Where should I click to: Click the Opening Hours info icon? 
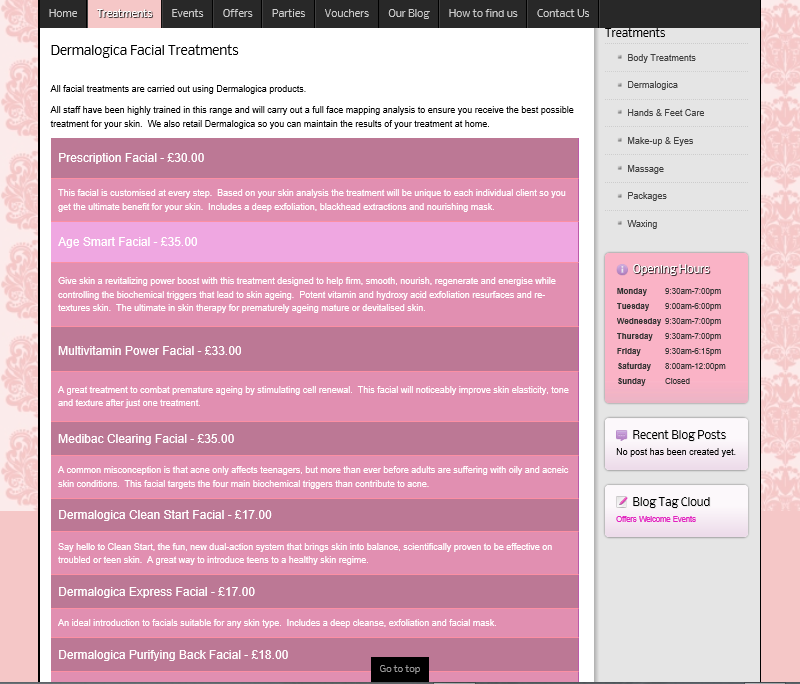(x=622, y=269)
